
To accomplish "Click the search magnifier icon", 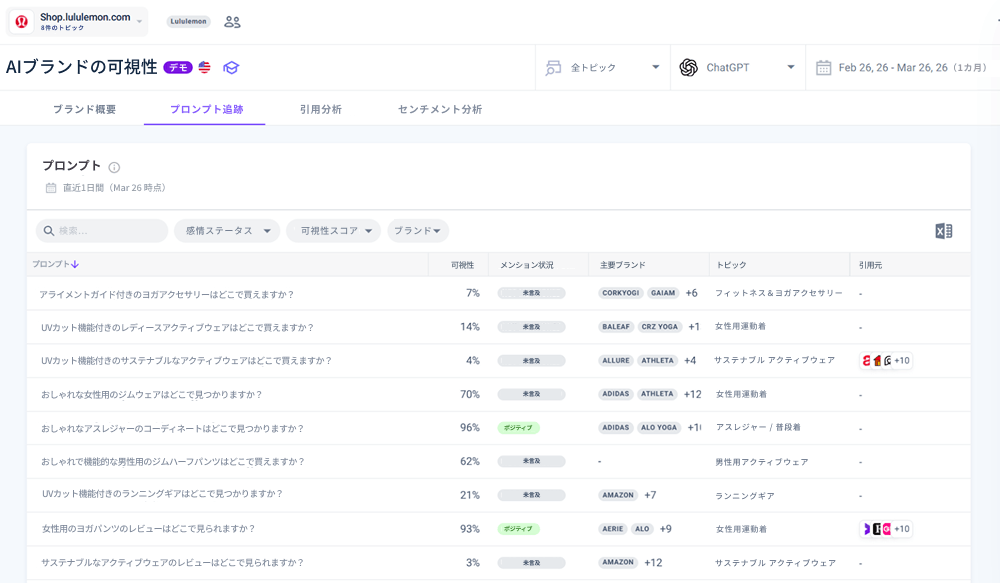I will pos(48,231).
